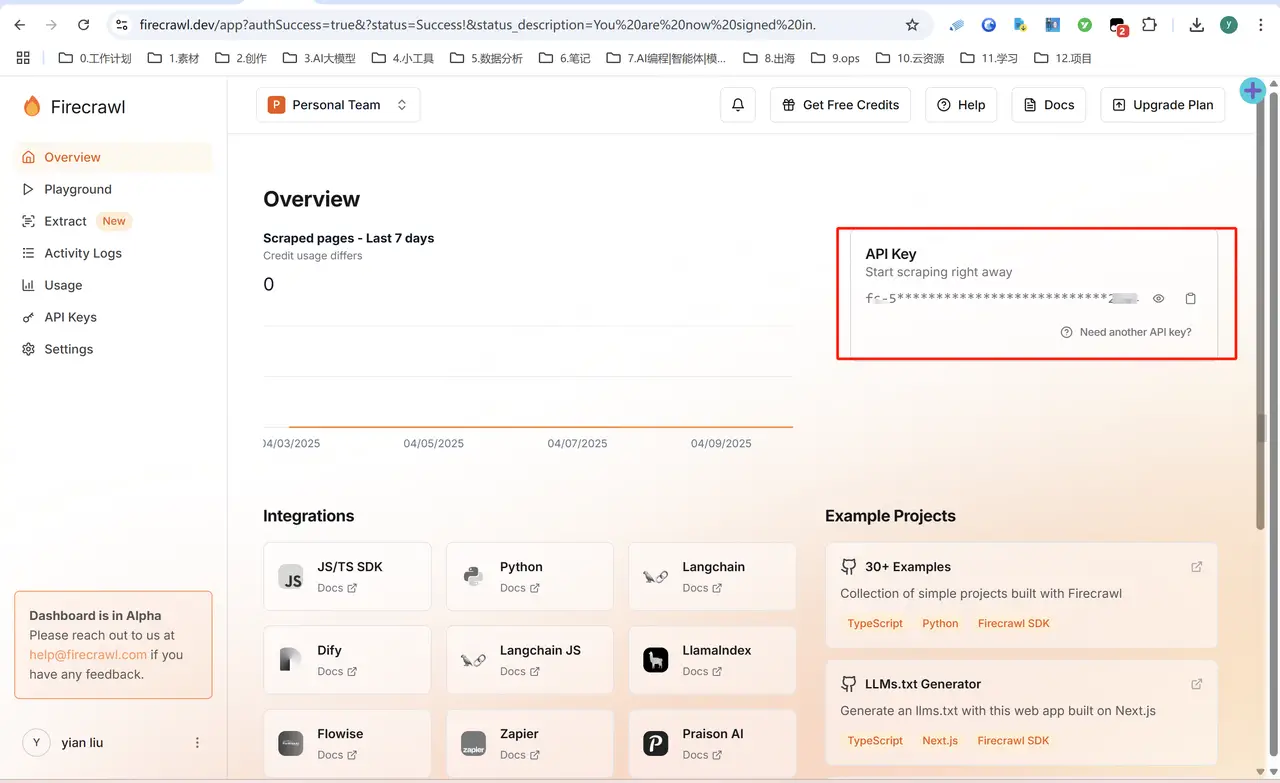Click 30+ Examples project title
This screenshot has height=783, width=1280.
908,567
